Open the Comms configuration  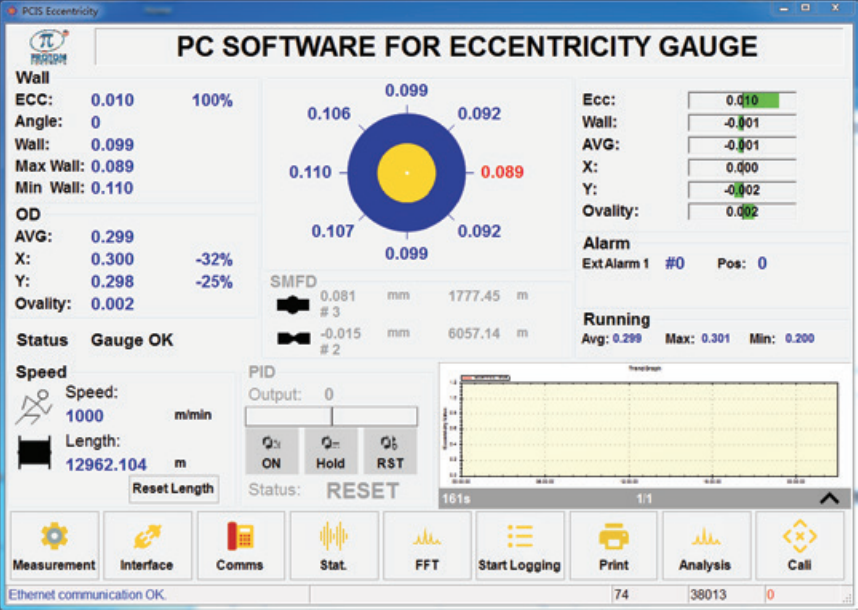point(240,545)
